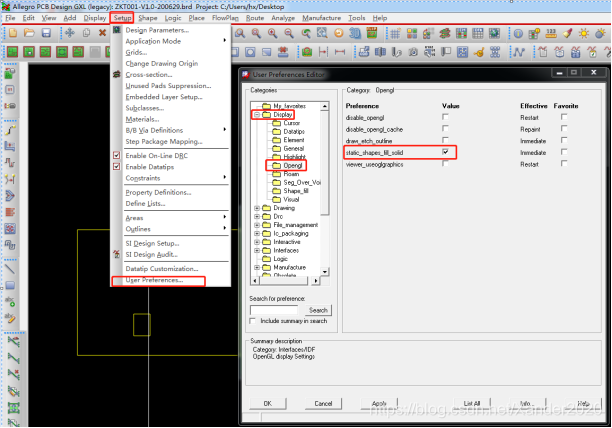The width and height of the screenshot is (612, 428).
Task: Click the Search button
Action: tap(318, 310)
